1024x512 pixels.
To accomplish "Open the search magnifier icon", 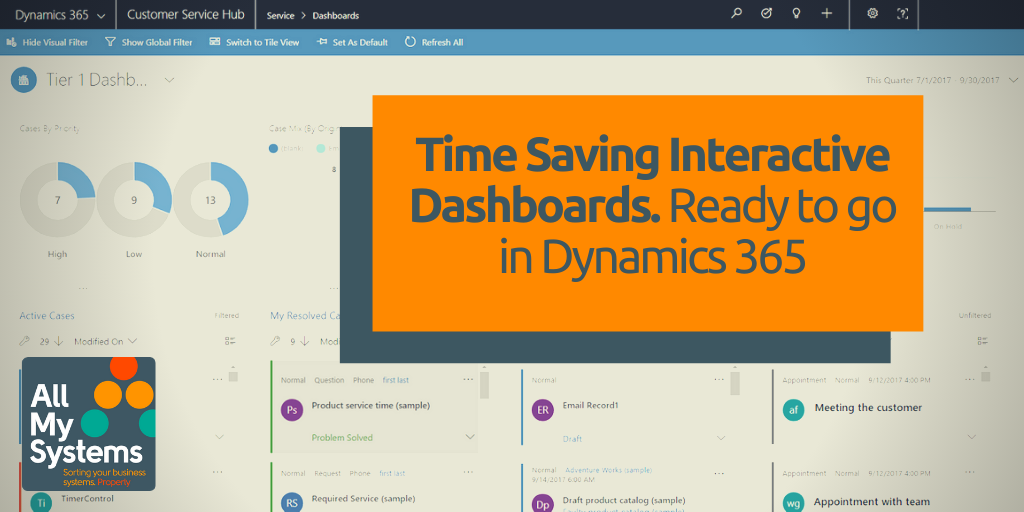I will (737, 14).
